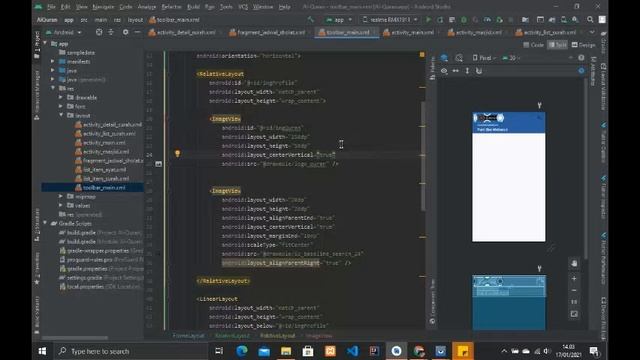
Task: Open the realme device selector dropdown
Action: click(390, 20)
